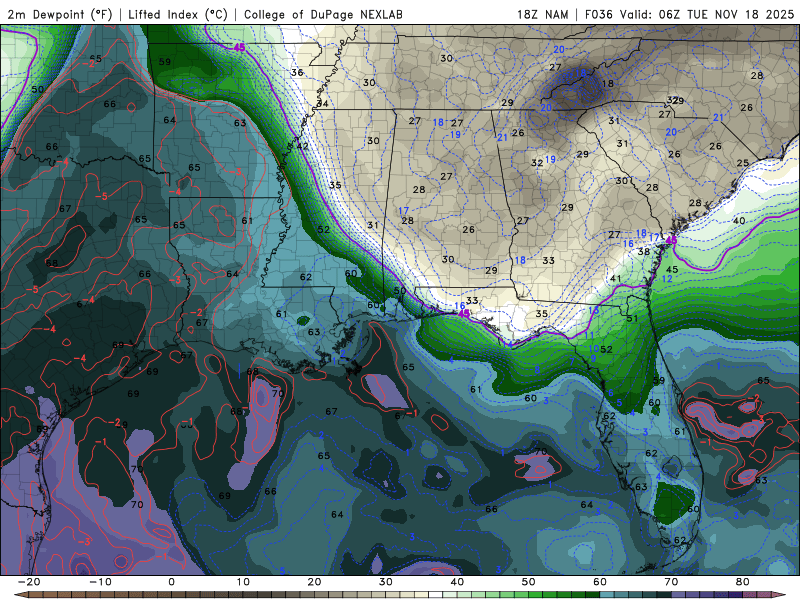The height and width of the screenshot is (600, 800).
Task: Click the dewpoint value '42' on the map
Action: tap(303, 146)
